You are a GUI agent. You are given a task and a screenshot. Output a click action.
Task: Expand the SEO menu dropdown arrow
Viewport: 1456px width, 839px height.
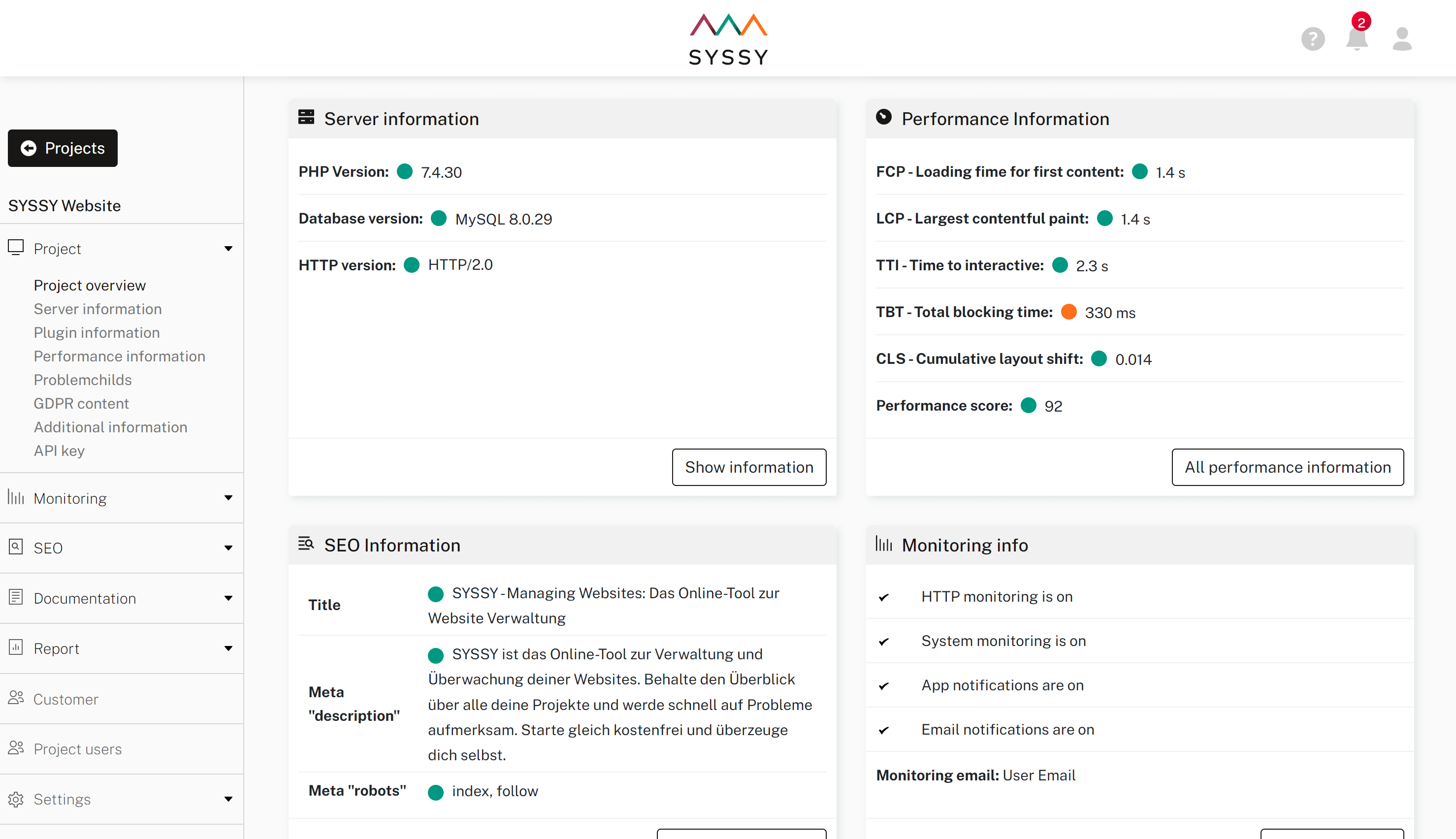pos(228,548)
